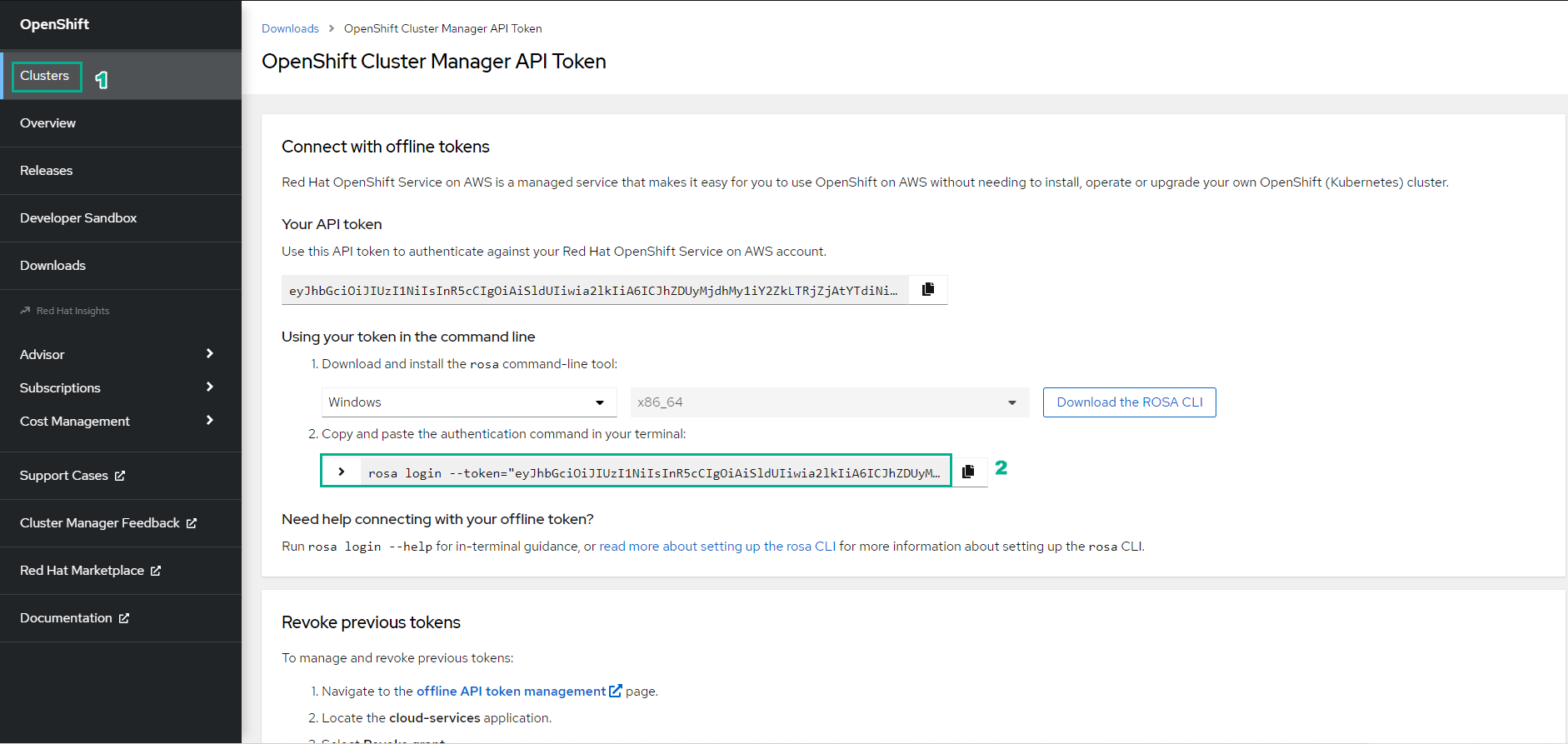Screen dimensions: 1568x744
Task: Open the x86_64 architecture dropdown
Action: tap(829, 402)
